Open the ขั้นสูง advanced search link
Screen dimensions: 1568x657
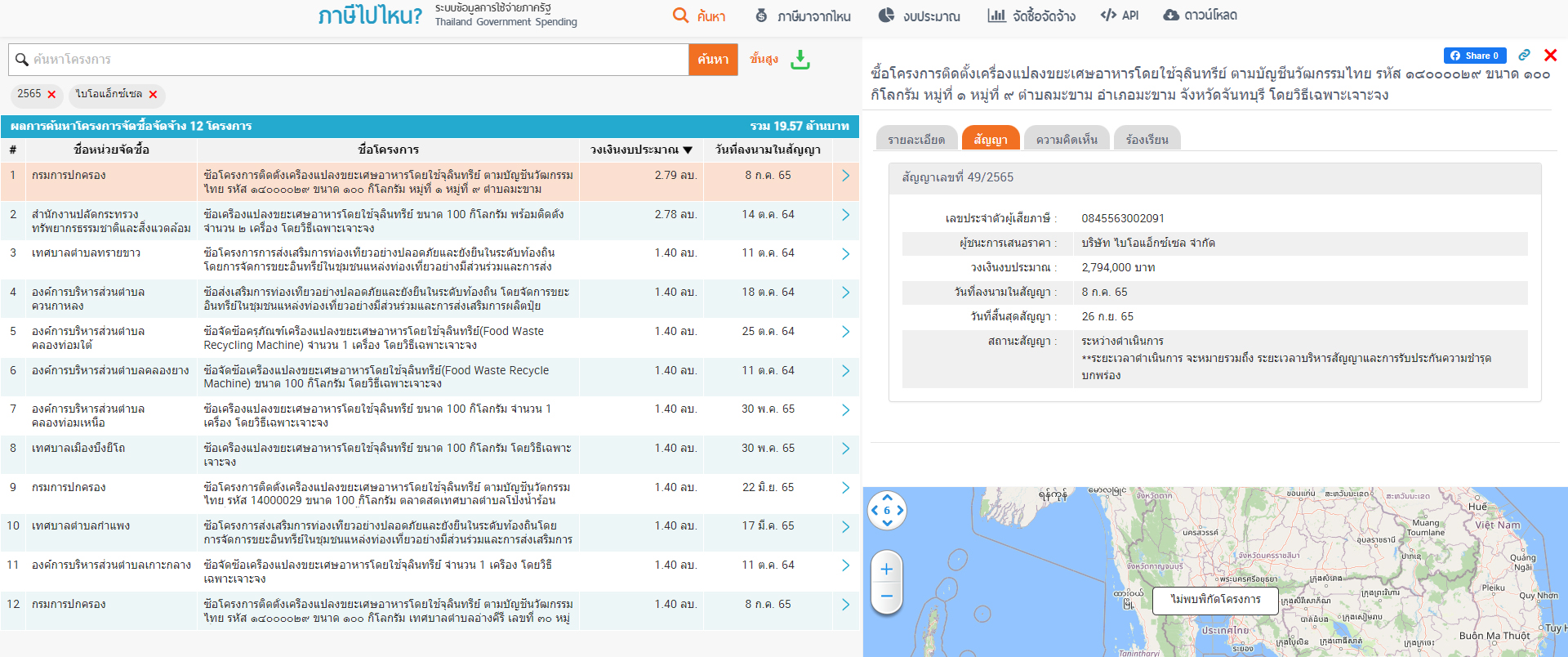(764, 59)
